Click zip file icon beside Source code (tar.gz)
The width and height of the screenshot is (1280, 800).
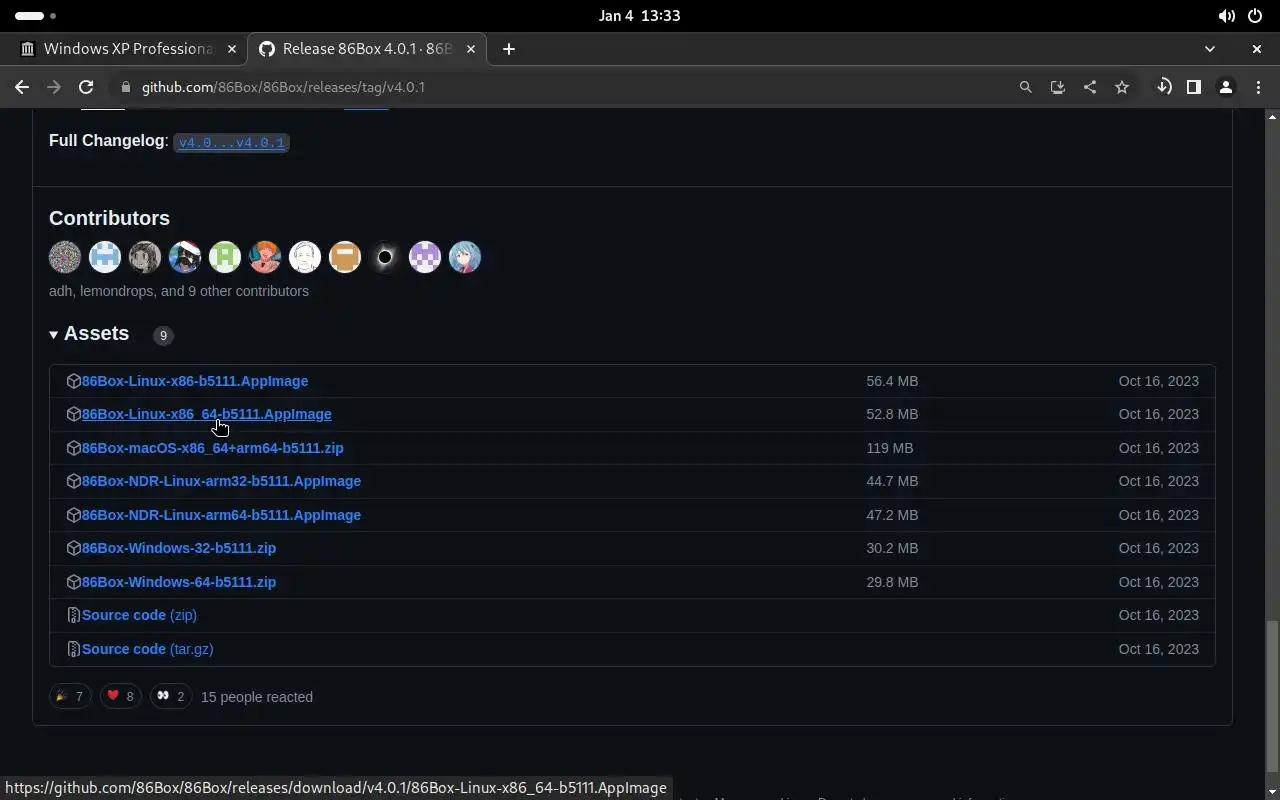tap(73, 649)
